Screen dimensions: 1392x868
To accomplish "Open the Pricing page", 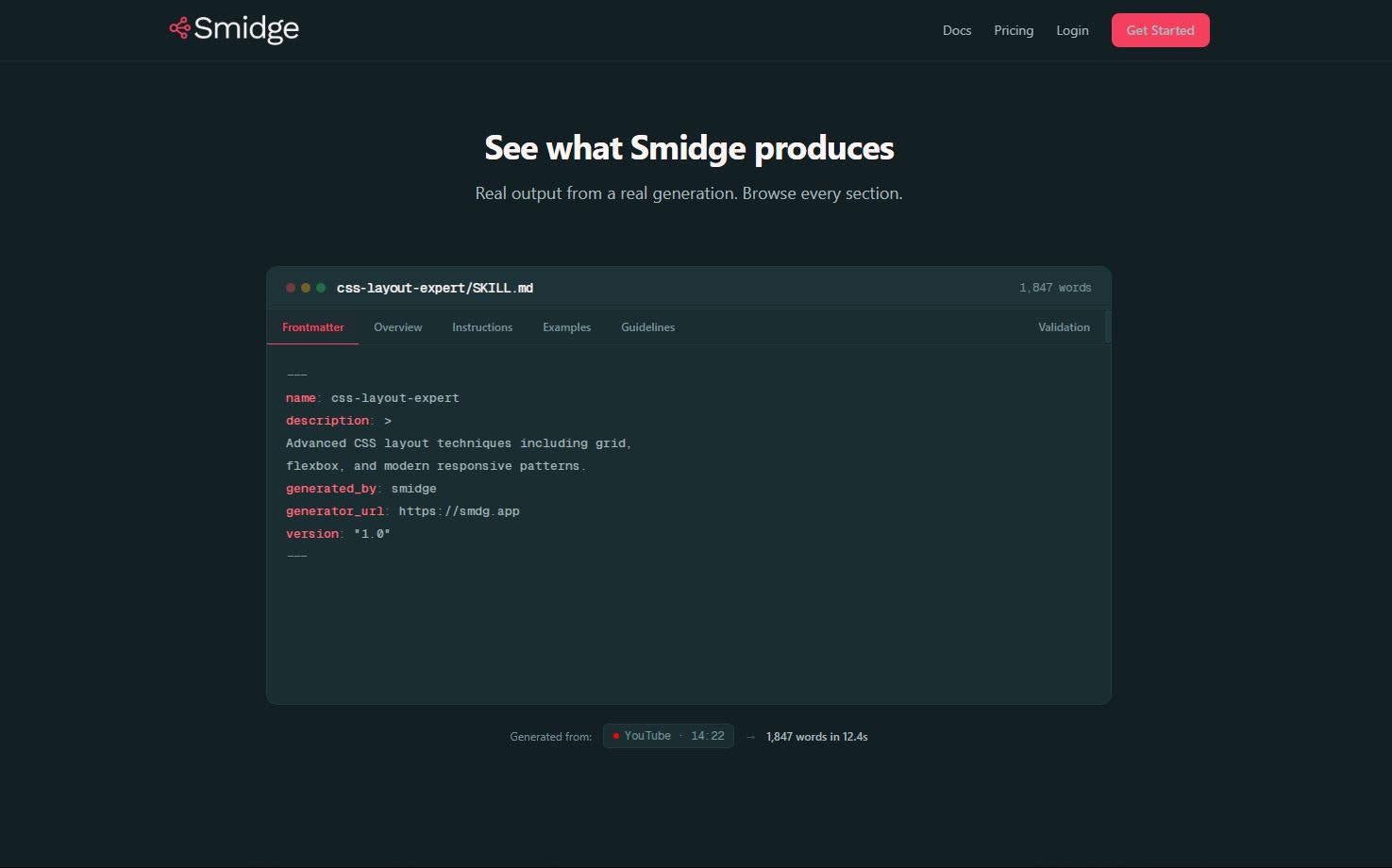I will click(1013, 30).
